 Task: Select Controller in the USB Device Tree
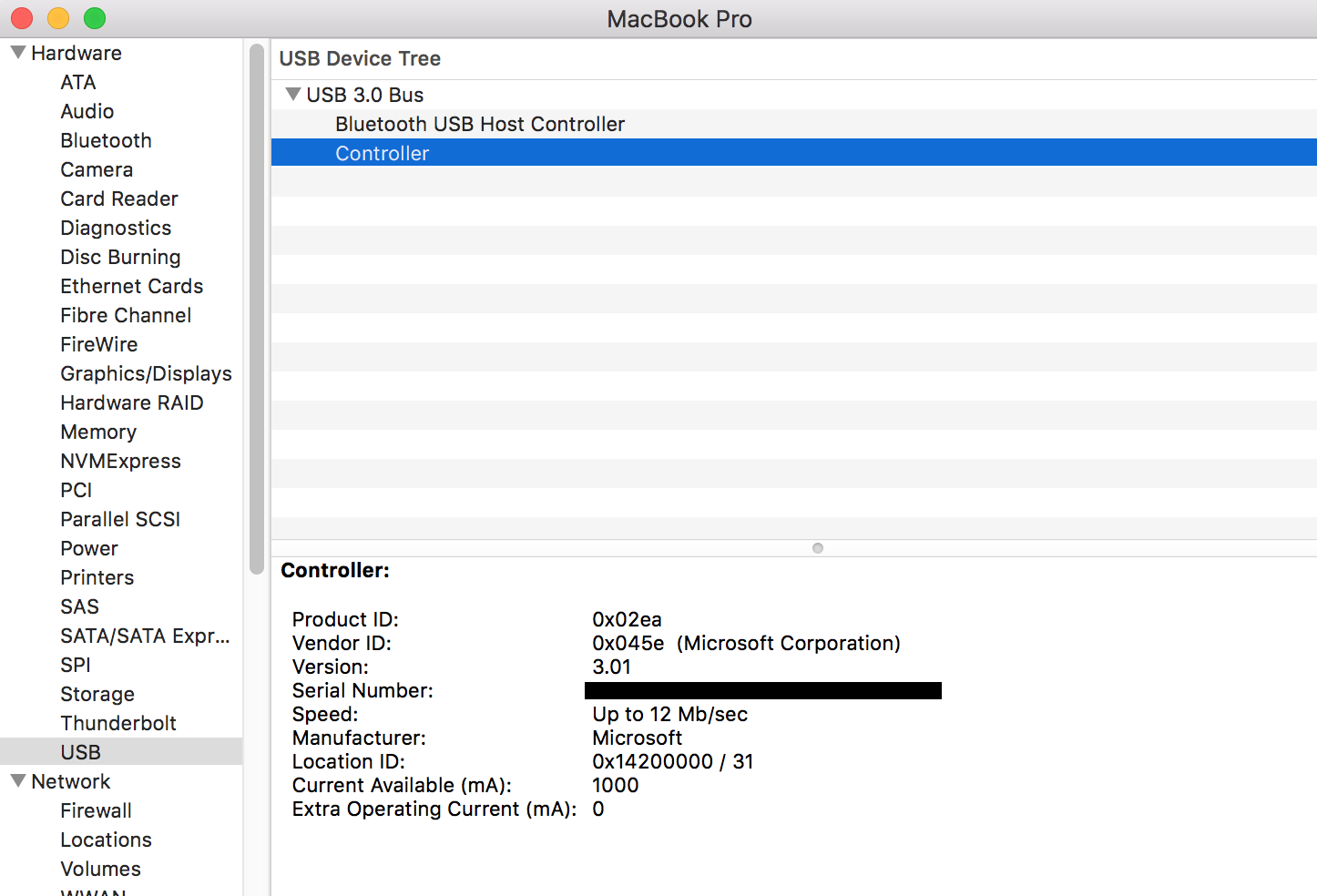(382, 152)
